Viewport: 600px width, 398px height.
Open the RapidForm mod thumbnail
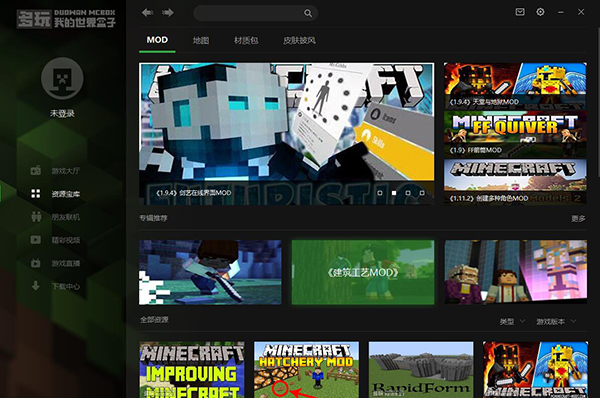coord(421,370)
